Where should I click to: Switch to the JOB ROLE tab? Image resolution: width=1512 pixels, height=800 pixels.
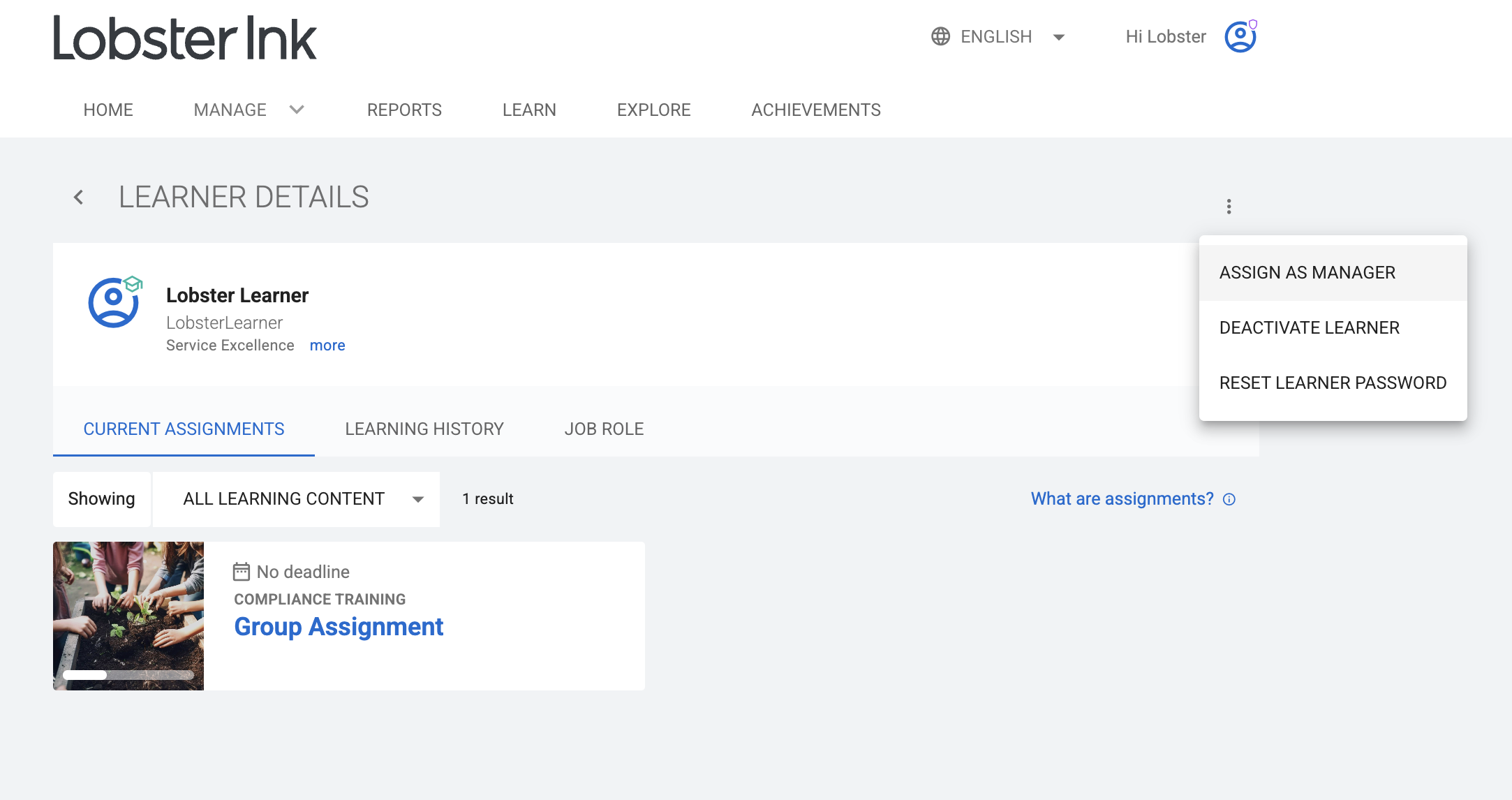click(604, 429)
